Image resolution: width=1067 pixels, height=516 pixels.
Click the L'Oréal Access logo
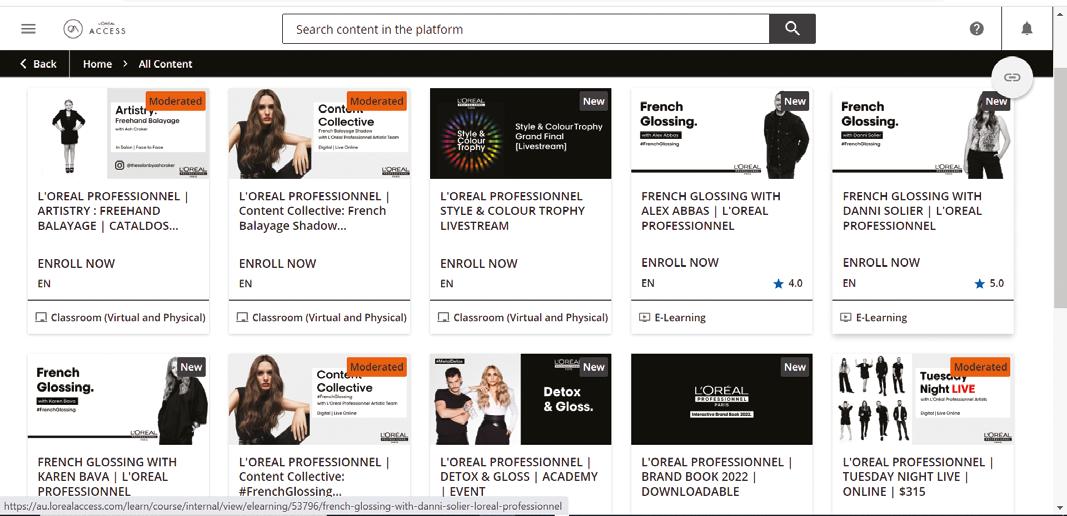[94, 29]
